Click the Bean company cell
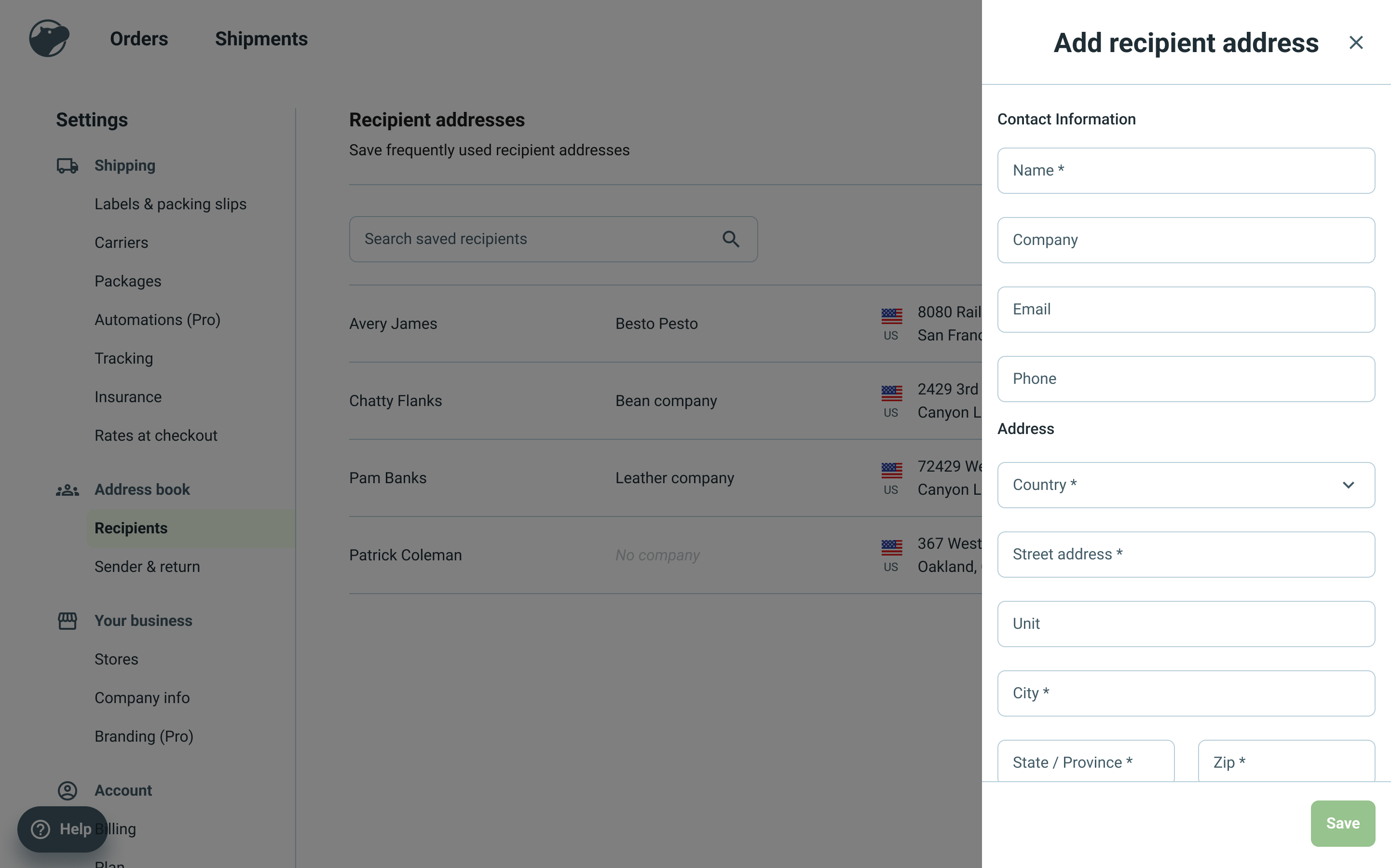Viewport: 1391px width, 868px height. click(666, 401)
